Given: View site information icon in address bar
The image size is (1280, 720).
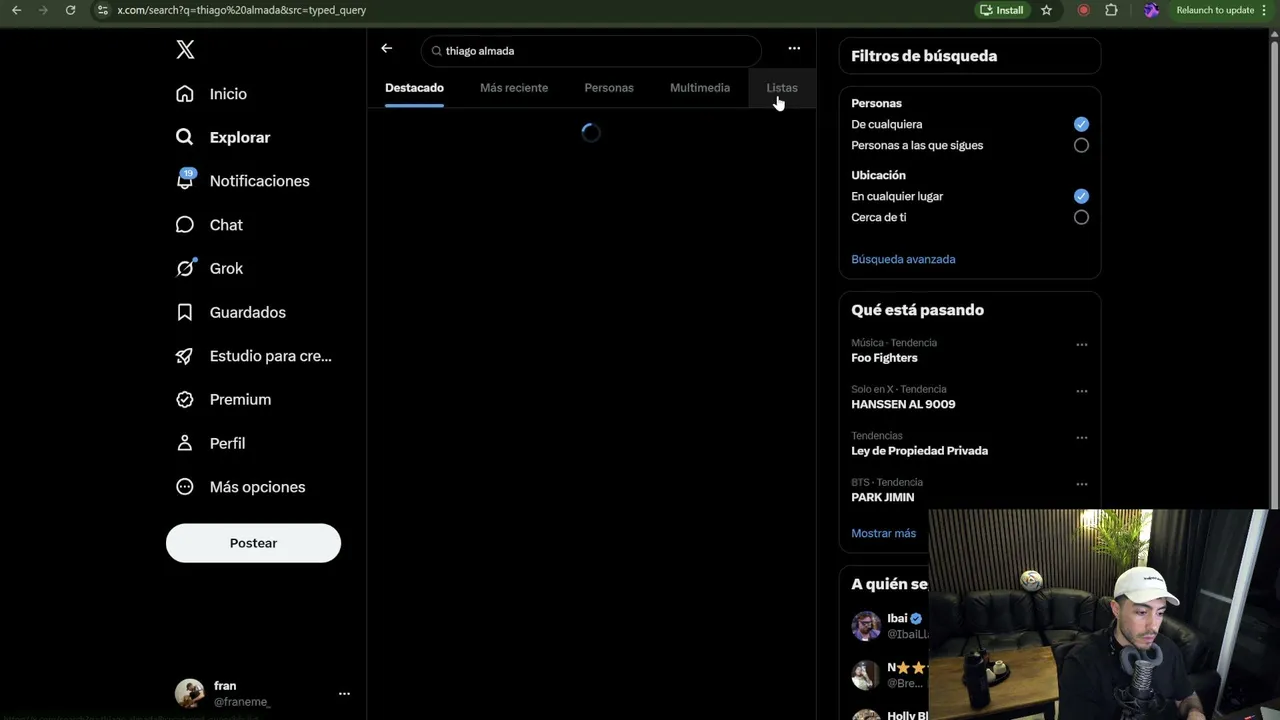Looking at the screenshot, I should click(102, 10).
